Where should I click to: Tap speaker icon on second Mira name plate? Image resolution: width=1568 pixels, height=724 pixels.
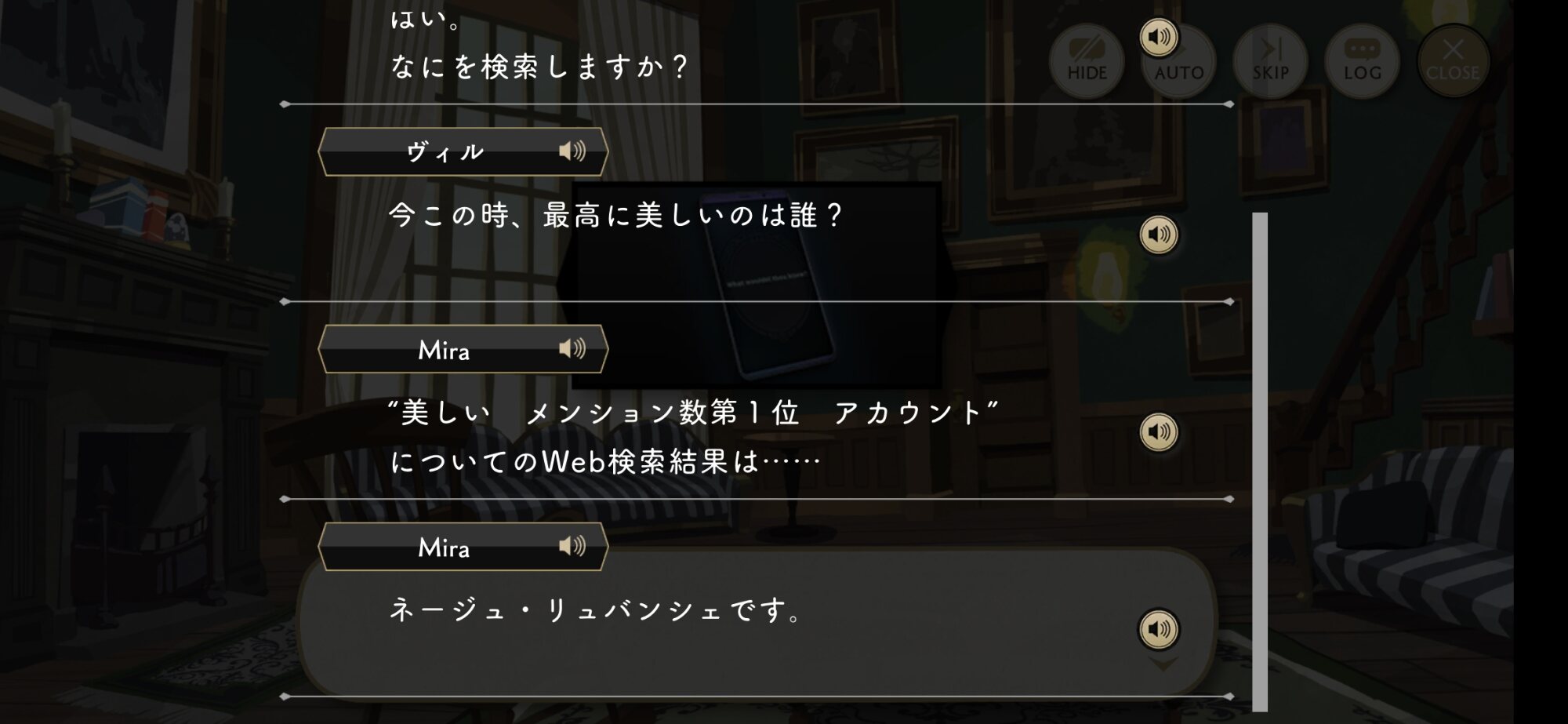click(572, 546)
